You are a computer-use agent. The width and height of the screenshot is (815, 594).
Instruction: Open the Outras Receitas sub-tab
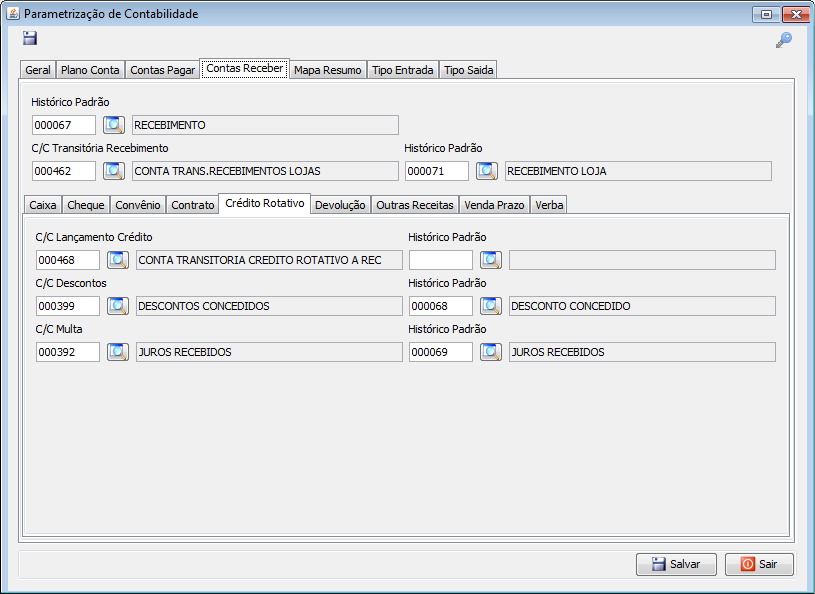(415, 205)
